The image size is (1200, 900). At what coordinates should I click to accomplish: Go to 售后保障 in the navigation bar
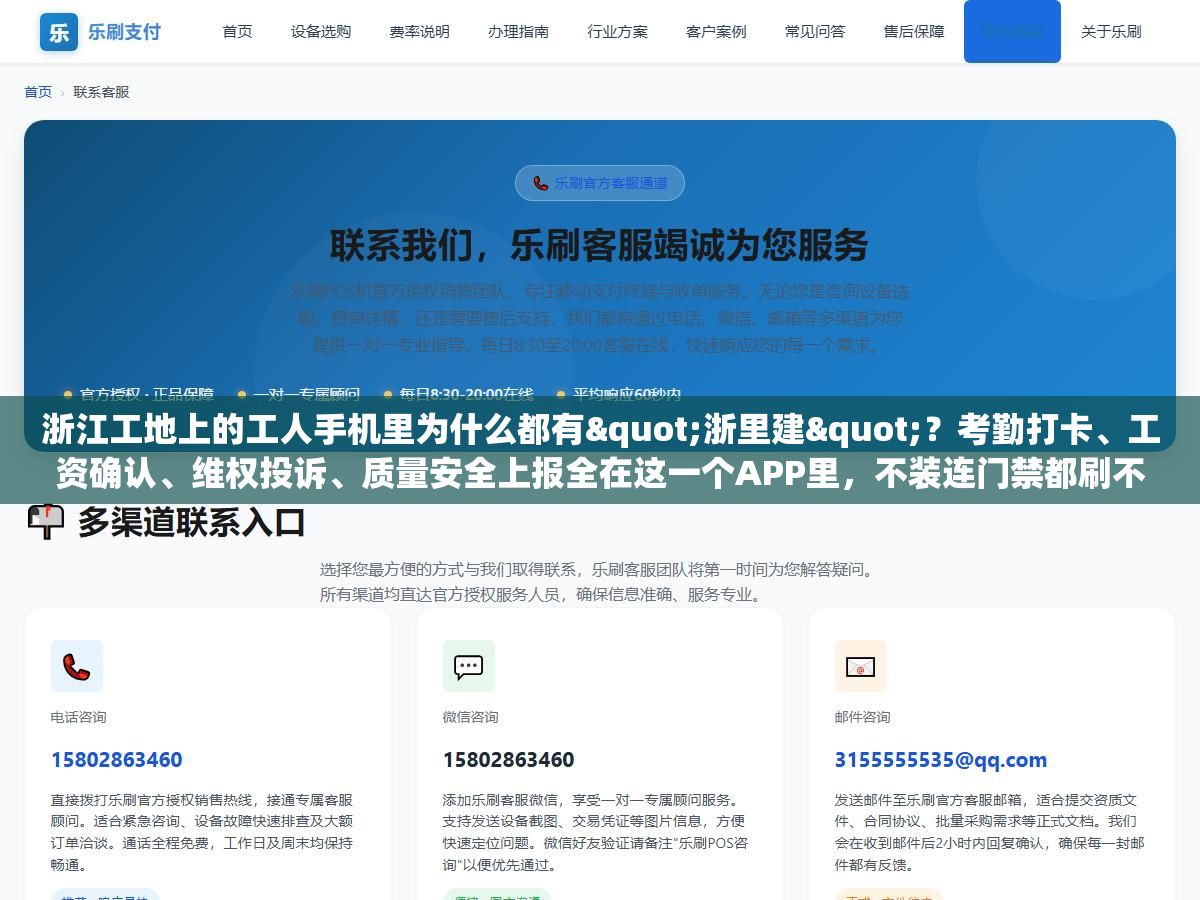point(914,32)
